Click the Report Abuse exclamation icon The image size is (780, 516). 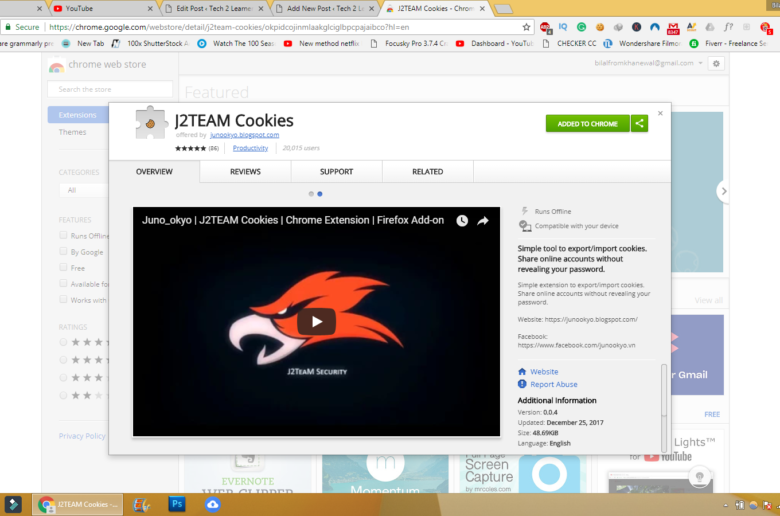(x=522, y=384)
